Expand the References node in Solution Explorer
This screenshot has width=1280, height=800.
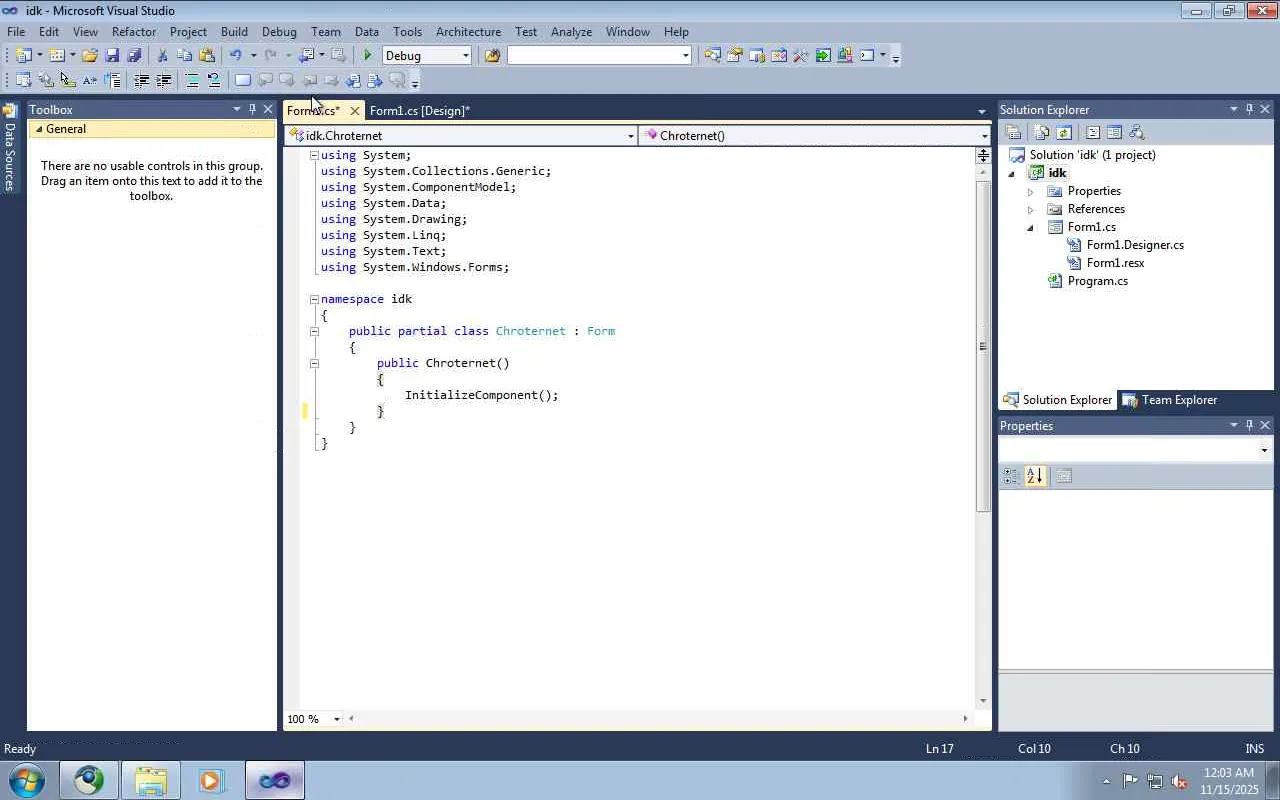(1031, 209)
